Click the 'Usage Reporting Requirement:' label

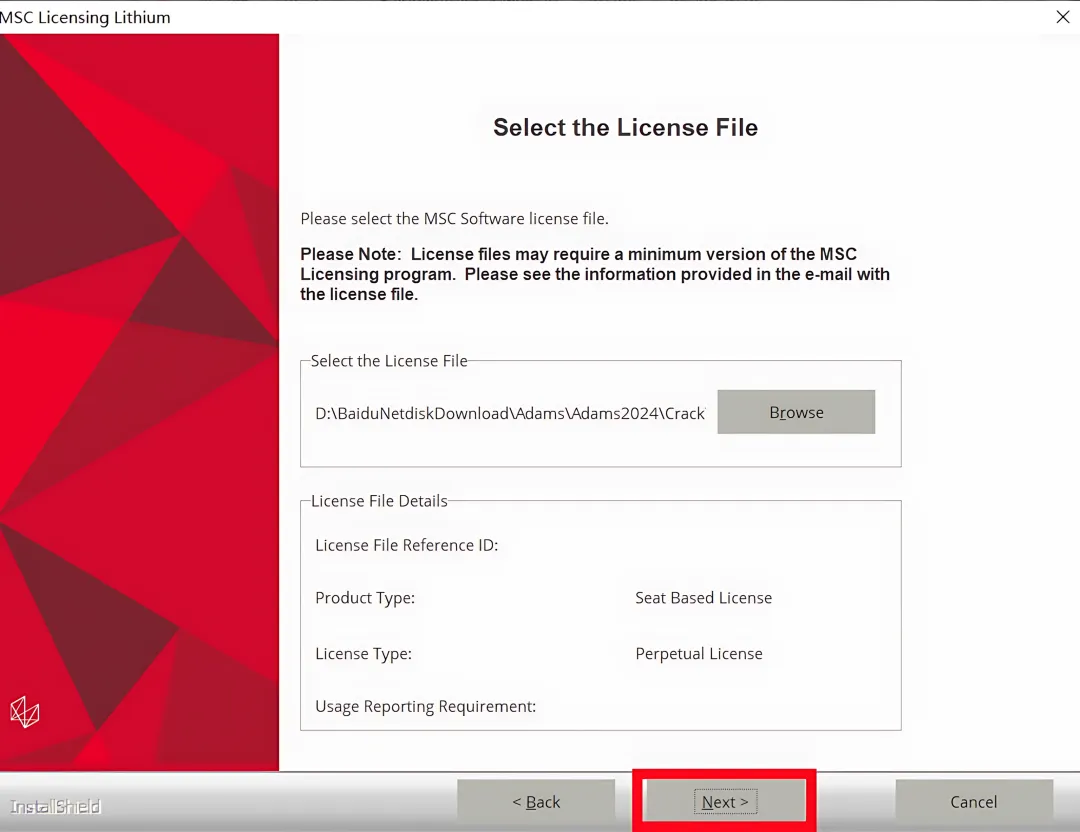click(426, 707)
